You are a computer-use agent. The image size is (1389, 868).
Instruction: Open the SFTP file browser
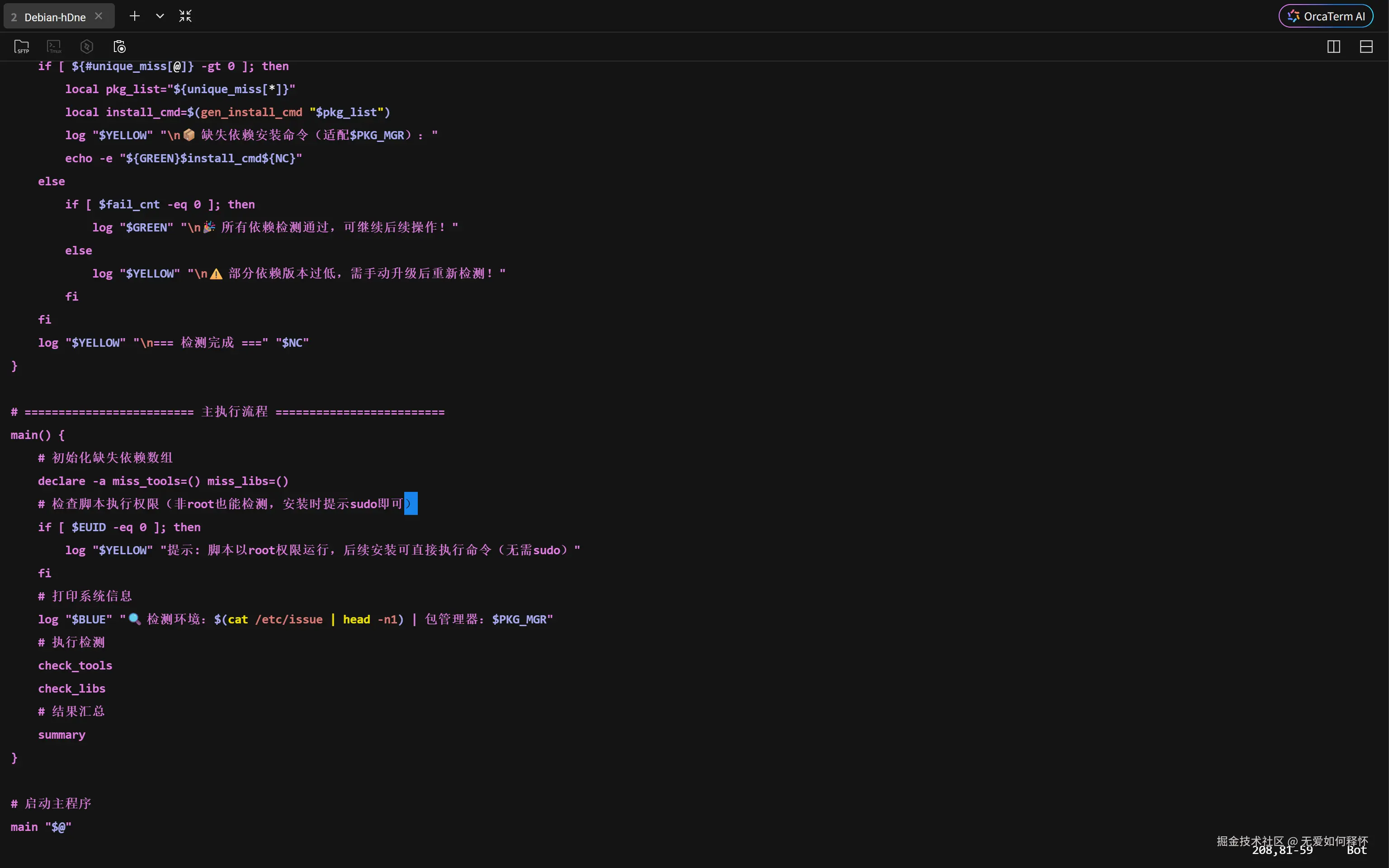21,47
